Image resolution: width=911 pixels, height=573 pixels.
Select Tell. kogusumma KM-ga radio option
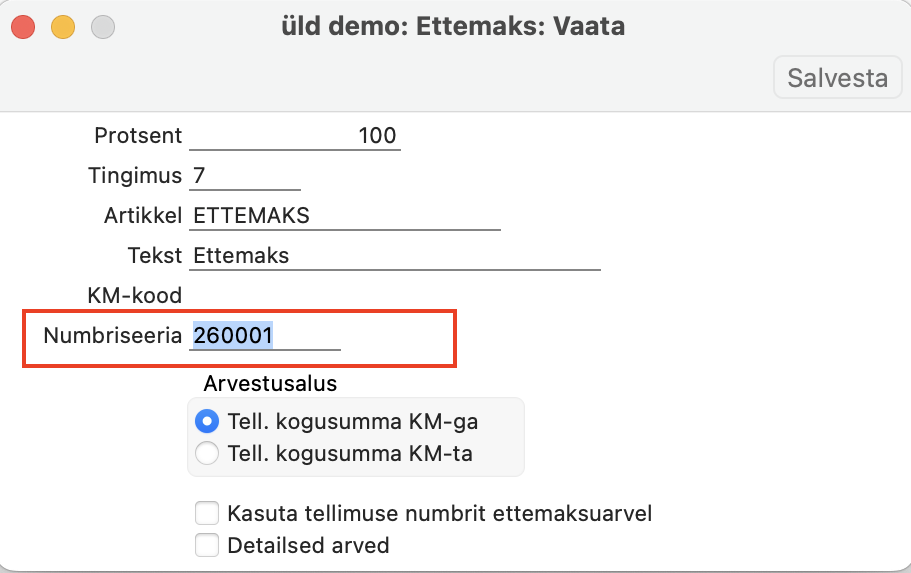(x=208, y=421)
